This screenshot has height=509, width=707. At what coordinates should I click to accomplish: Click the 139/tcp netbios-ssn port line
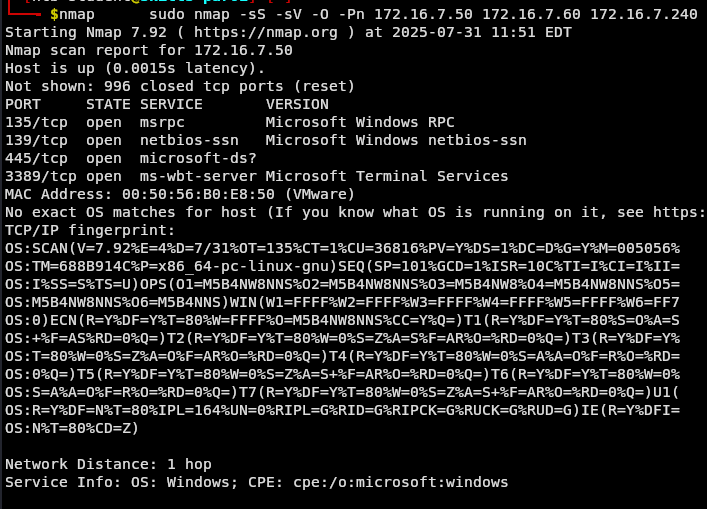(266, 140)
